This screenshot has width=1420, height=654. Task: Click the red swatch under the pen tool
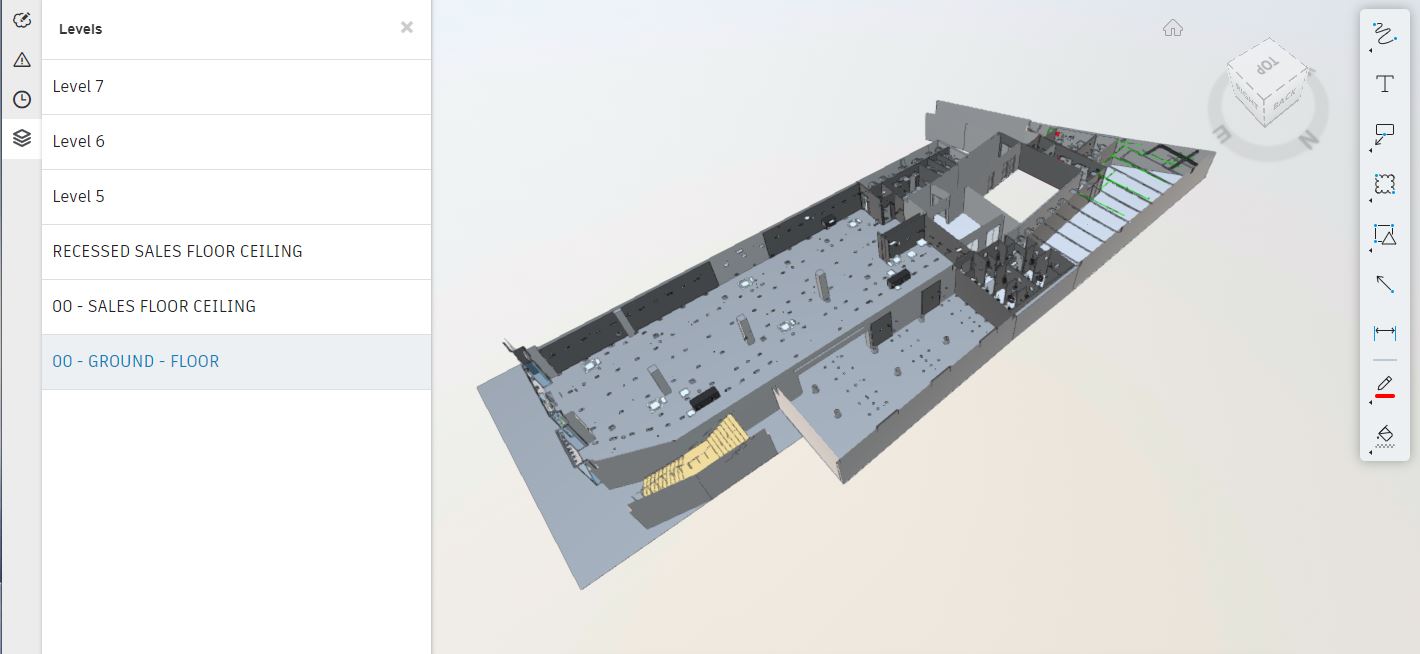pyautogui.click(x=1385, y=395)
